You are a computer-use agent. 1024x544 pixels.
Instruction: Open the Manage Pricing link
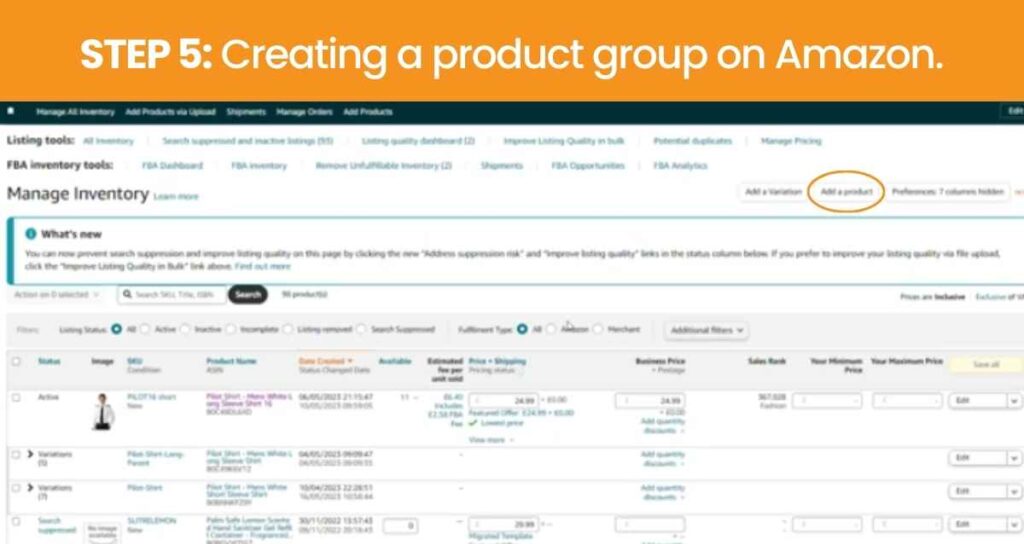[x=791, y=141]
